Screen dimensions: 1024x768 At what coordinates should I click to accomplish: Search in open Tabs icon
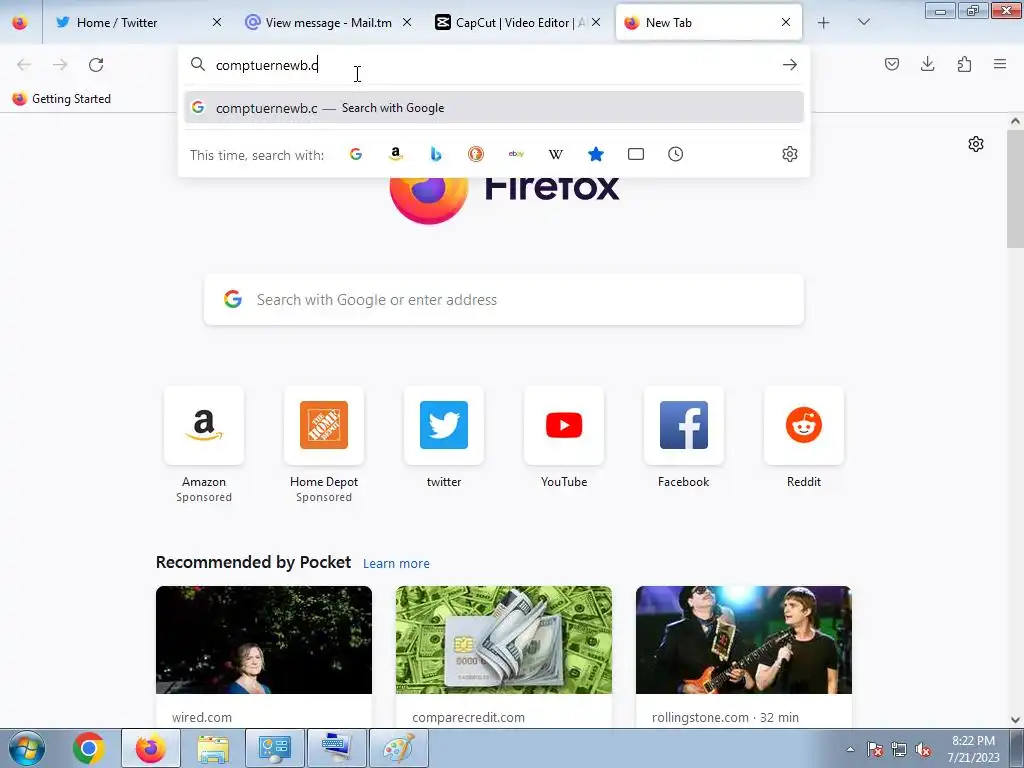635,154
